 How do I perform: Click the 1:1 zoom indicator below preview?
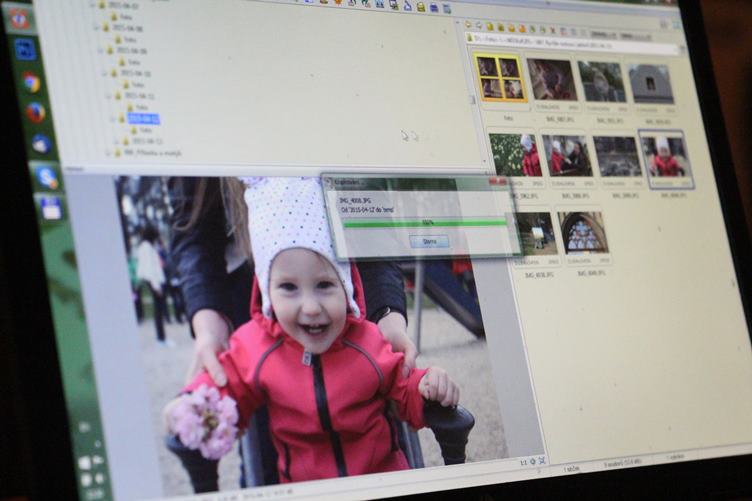click(523, 463)
